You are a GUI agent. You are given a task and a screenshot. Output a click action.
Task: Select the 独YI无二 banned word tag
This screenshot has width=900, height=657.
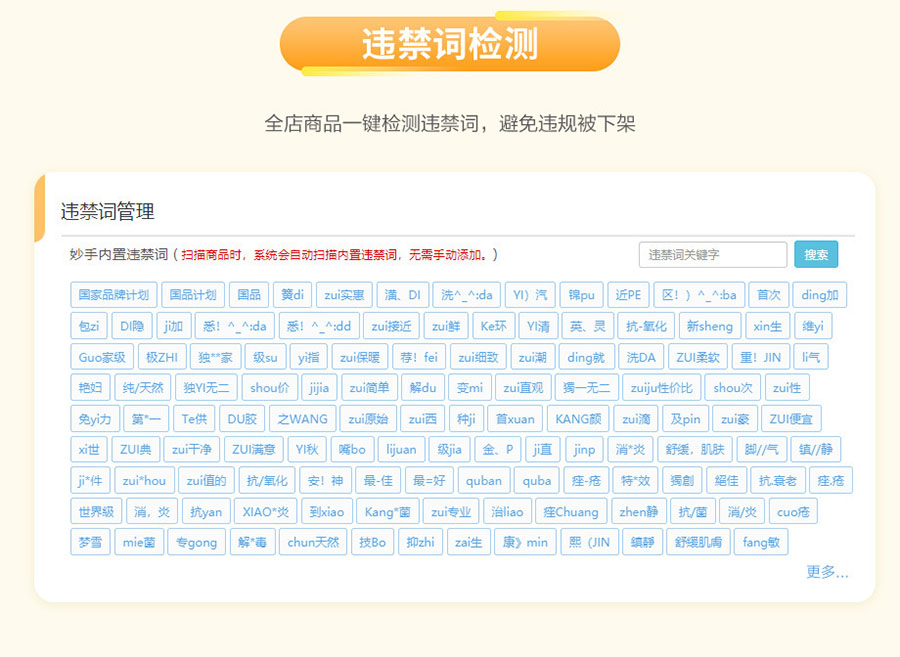[207, 388]
